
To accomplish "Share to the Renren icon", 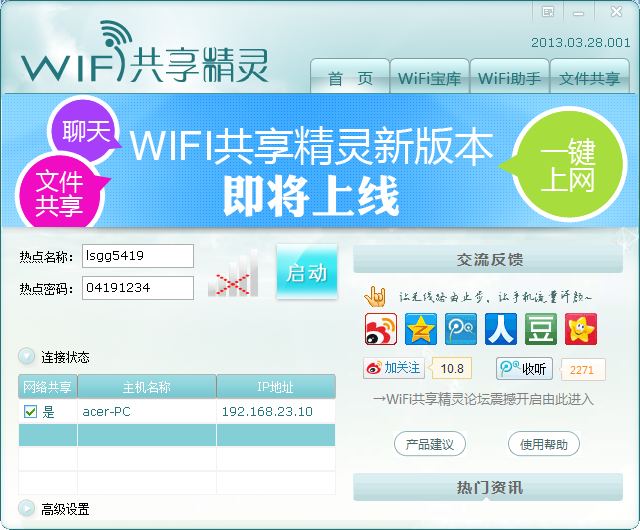I will click(501, 329).
